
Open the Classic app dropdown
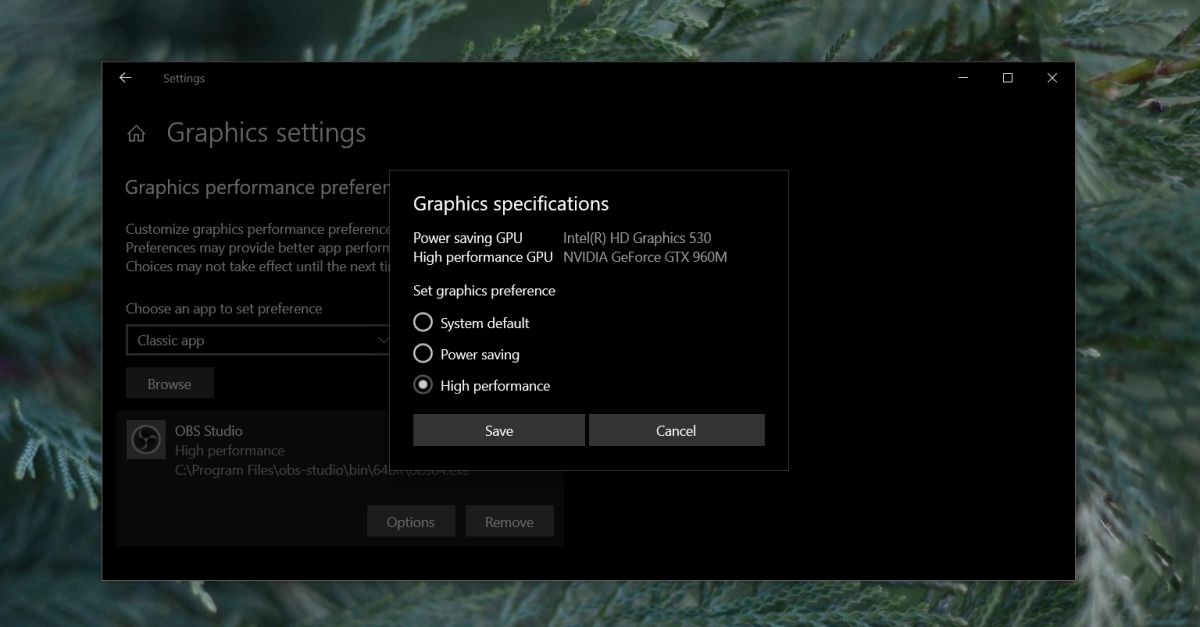click(x=260, y=340)
